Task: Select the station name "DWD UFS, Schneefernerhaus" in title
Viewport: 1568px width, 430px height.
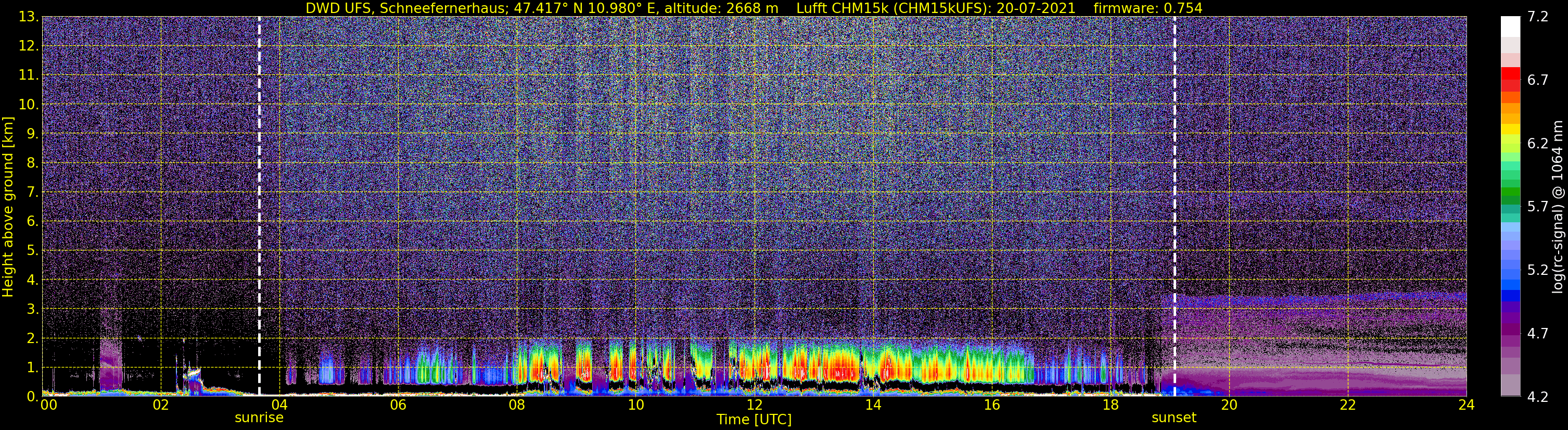Action: tap(407, 8)
